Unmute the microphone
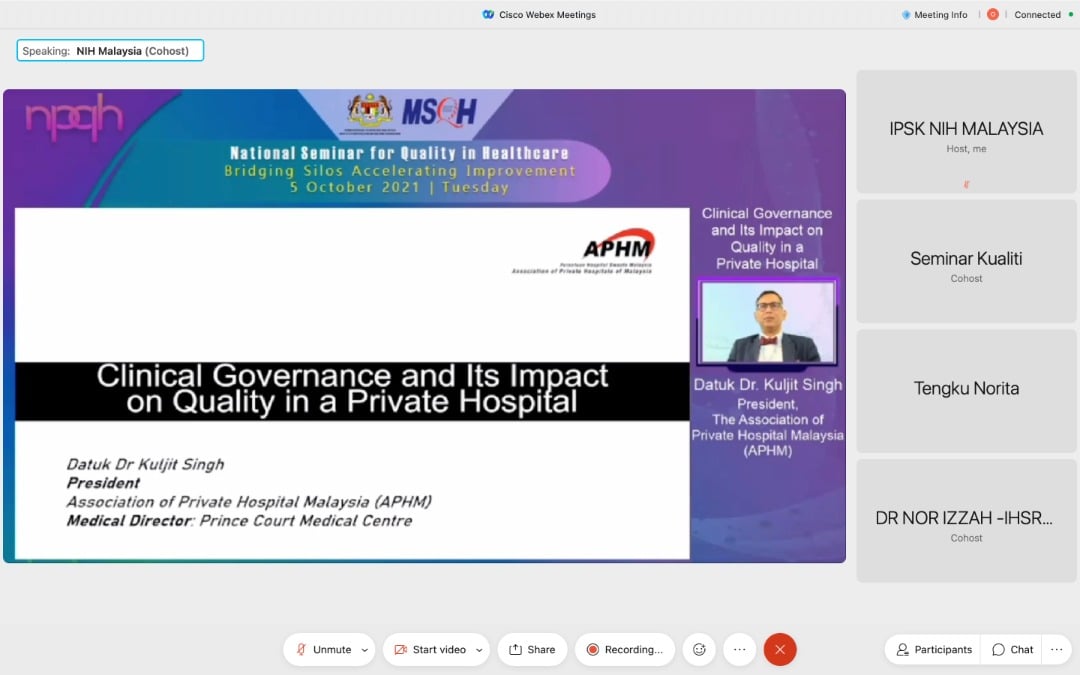Image resolution: width=1080 pixels, height=675 pixels. click(322, 649)
